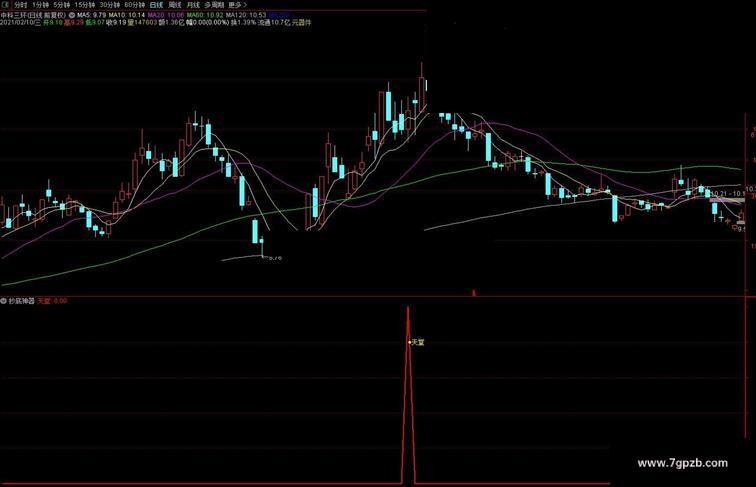Click the MA10: 10.14 value

point(127,15)
